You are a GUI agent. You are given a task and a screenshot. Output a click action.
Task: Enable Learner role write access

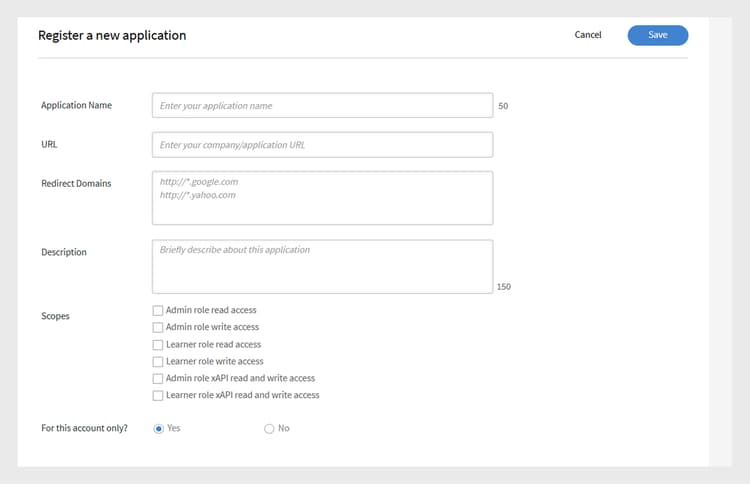(158, 362)
